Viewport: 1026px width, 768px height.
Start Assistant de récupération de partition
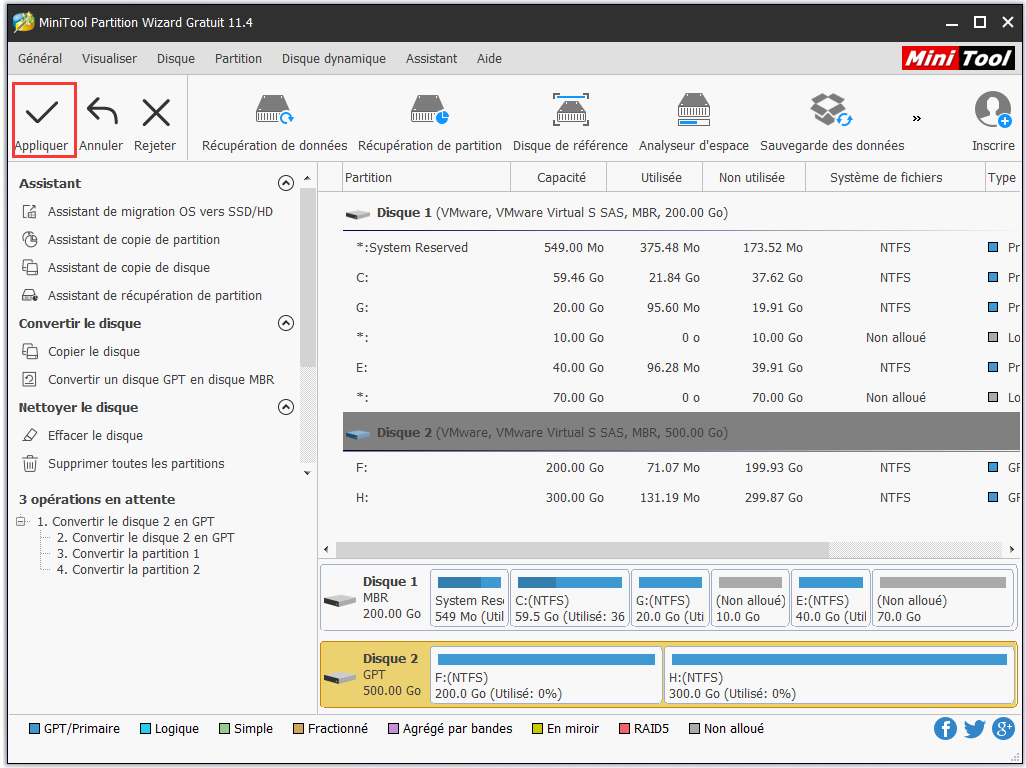142,296
